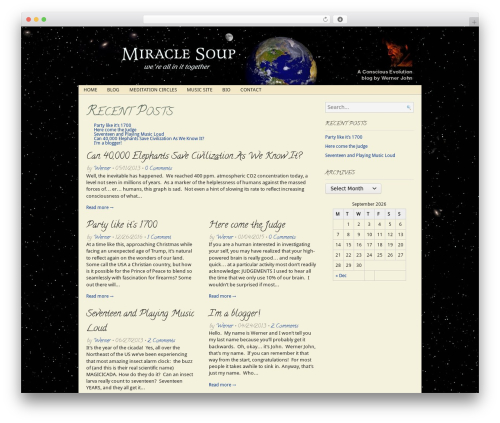The width and height of the screenshot is (500, 423).
Task: Click Read more under the Elephants post
Action: click(x=100, y=207)
